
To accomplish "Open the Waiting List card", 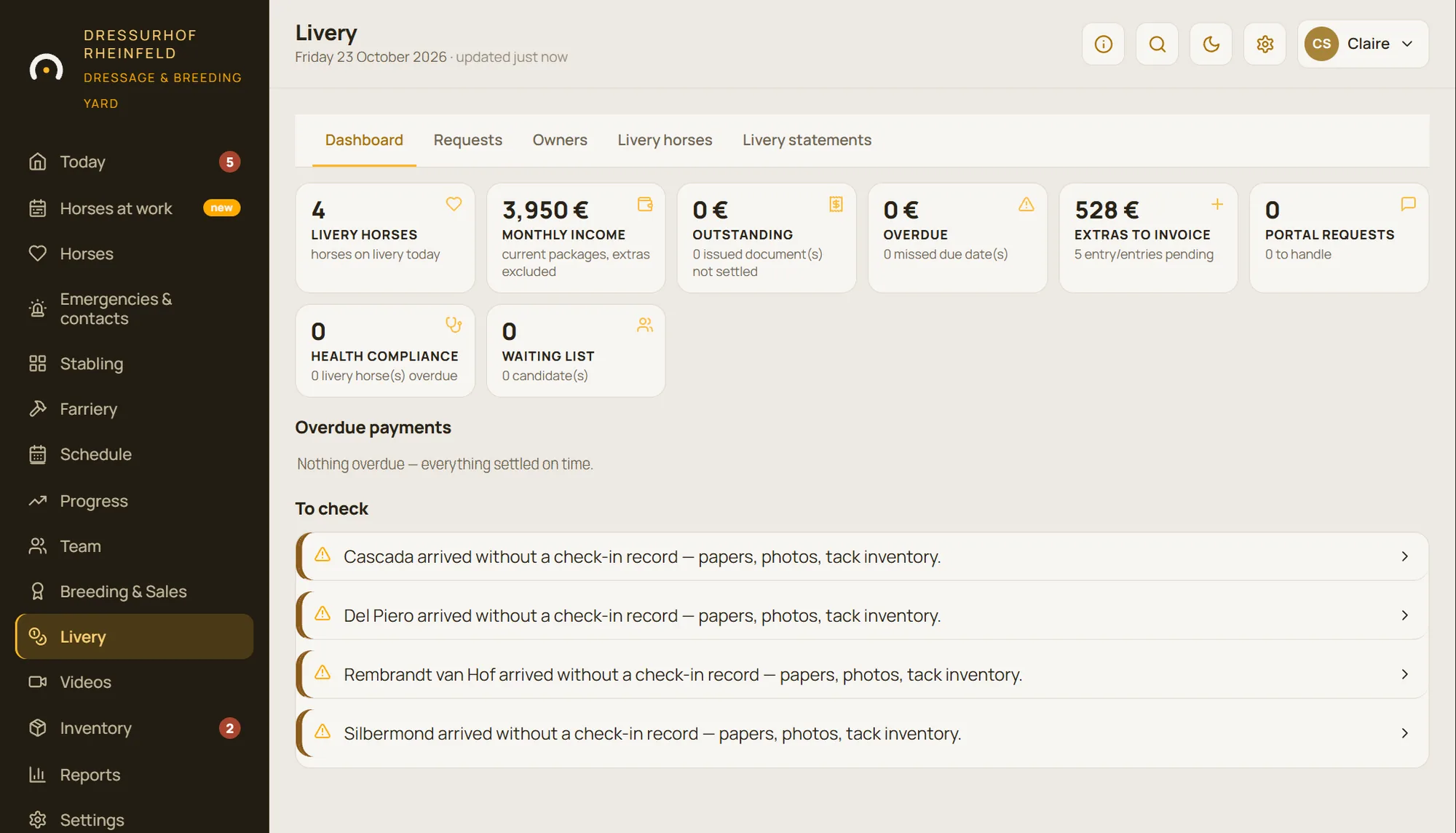I will click(576, 351).
